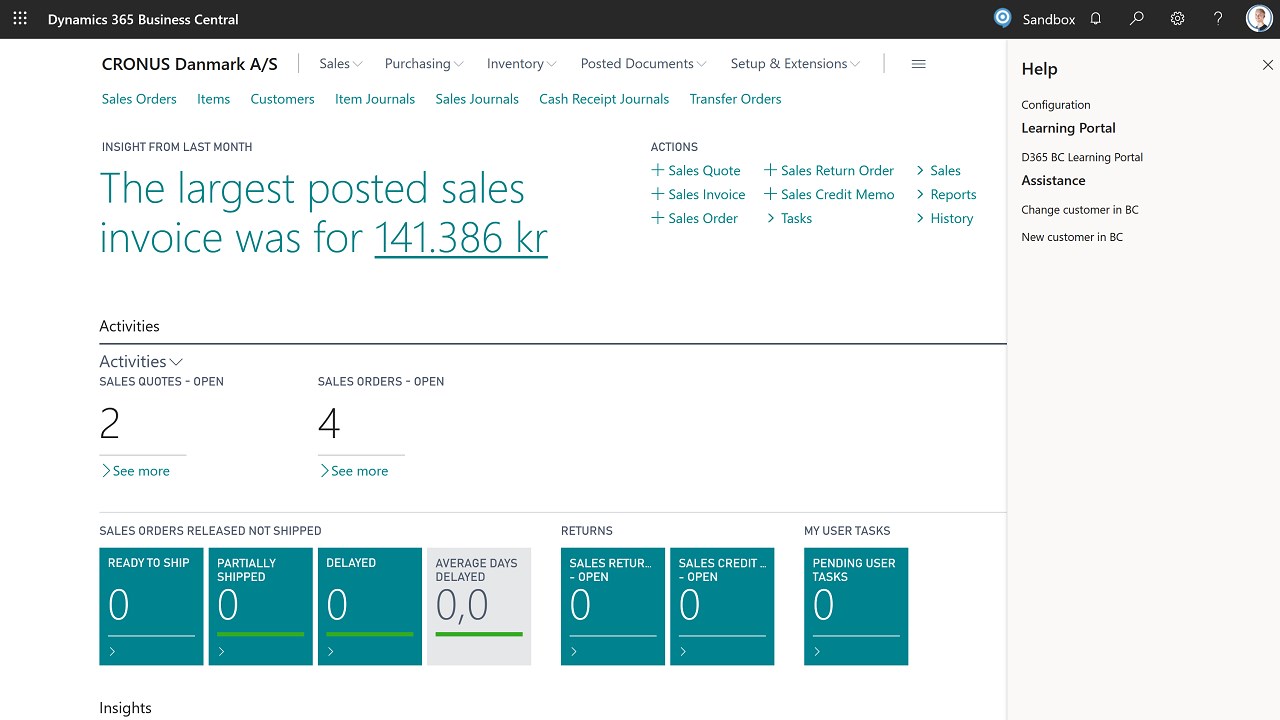Image resolution: width=1280 pixels, height=720 pixels.
Task: Open the Setup & Extensions menu
Action: 795,64
